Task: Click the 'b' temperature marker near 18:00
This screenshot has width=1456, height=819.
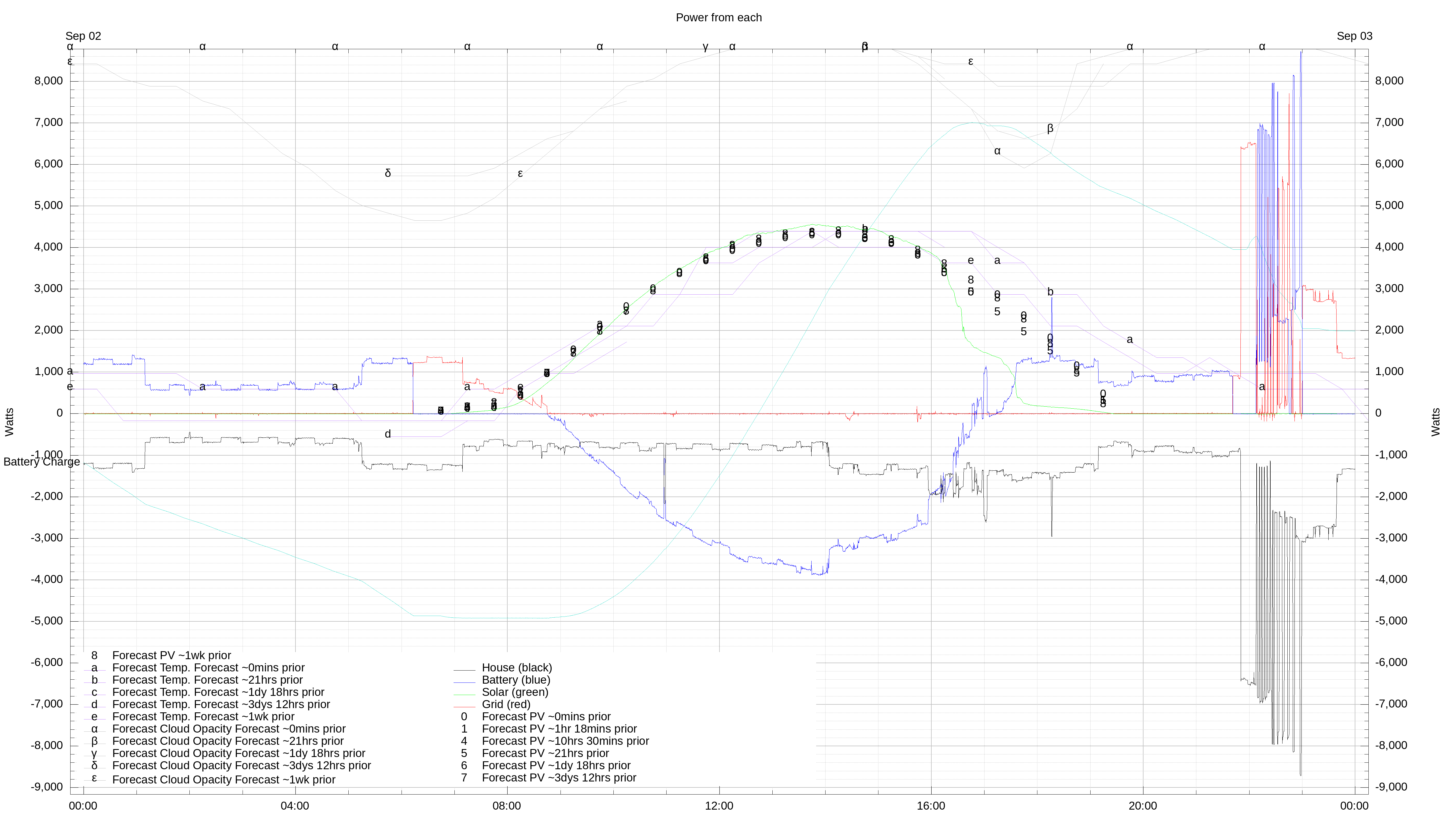Action: pos(1050,292)
